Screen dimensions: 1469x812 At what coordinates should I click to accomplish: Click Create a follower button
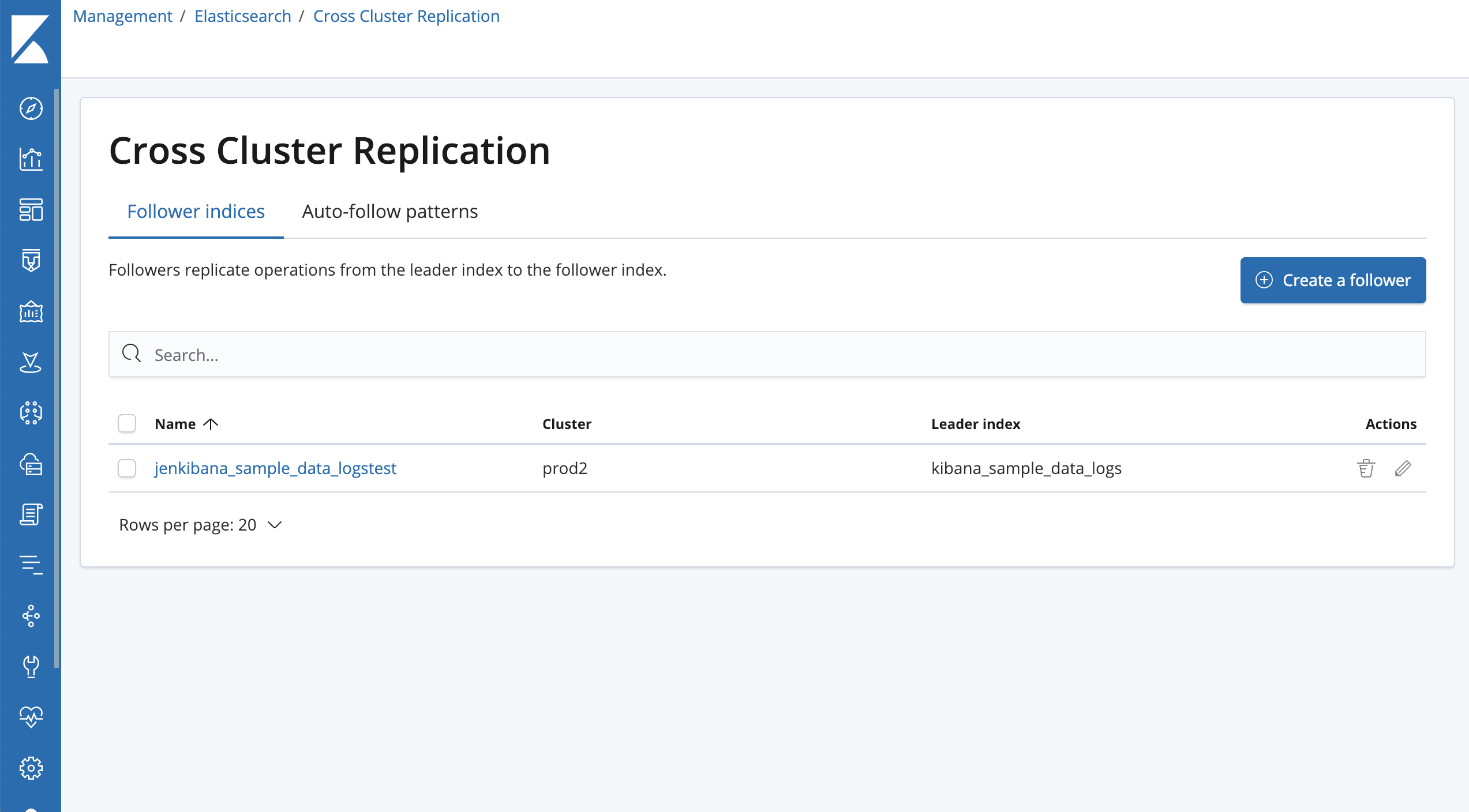click(x=1333, y=280)
